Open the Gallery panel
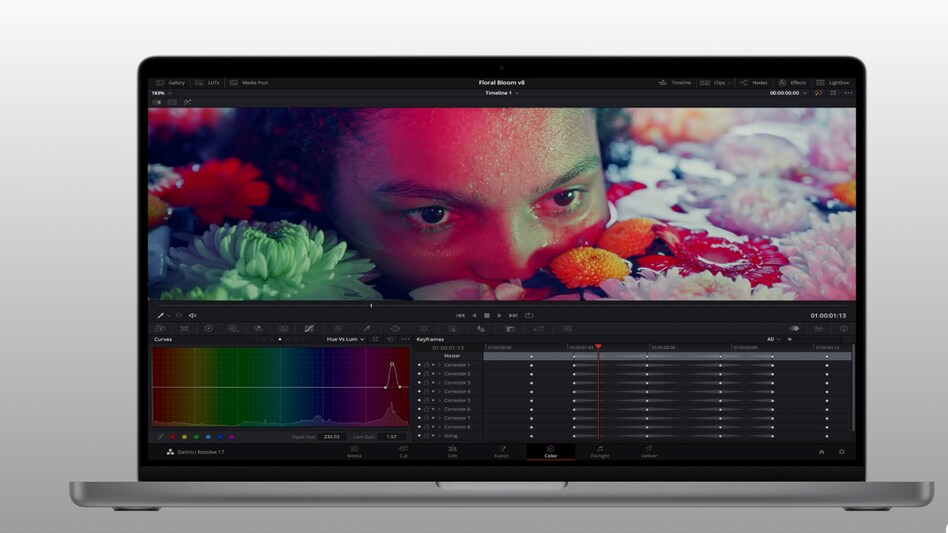This screenshot has width=948, height=533. (x=170, y=83)
